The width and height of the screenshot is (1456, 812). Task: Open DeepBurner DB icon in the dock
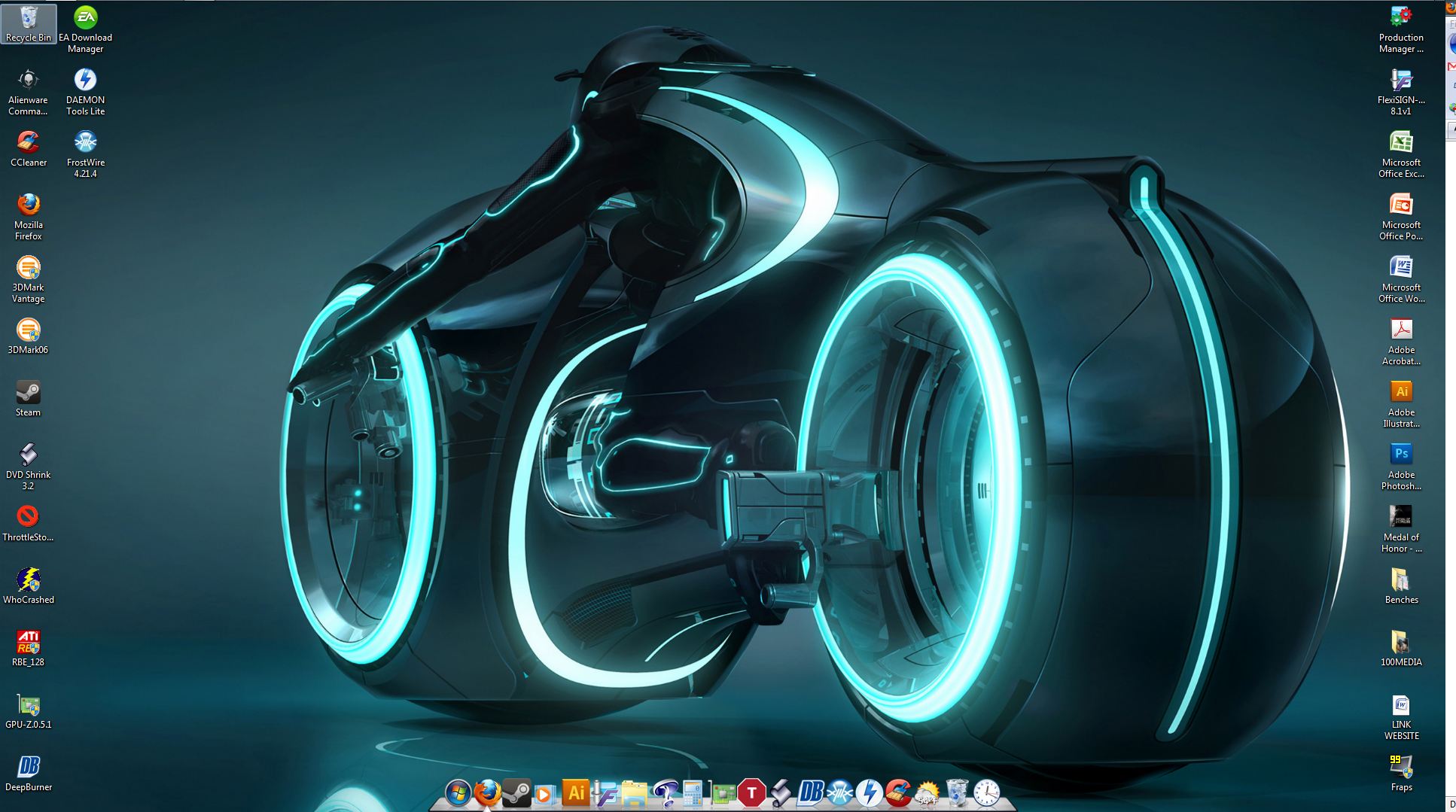coord(810,792)
